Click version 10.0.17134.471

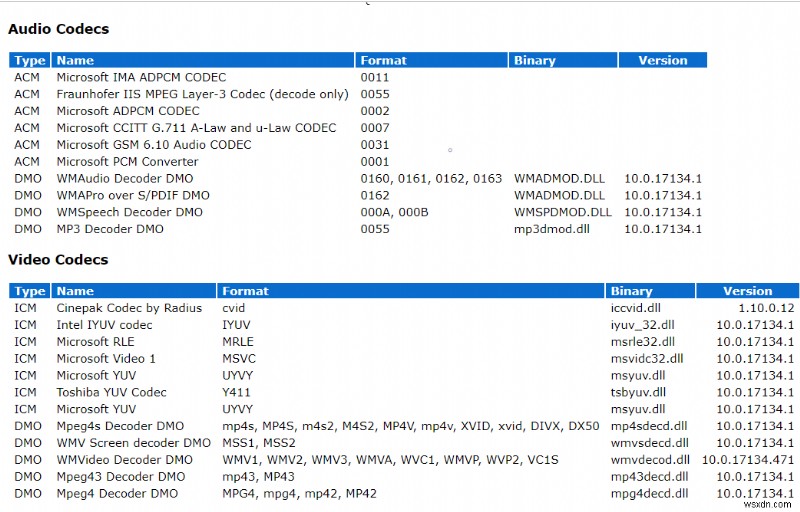[748, 459]
